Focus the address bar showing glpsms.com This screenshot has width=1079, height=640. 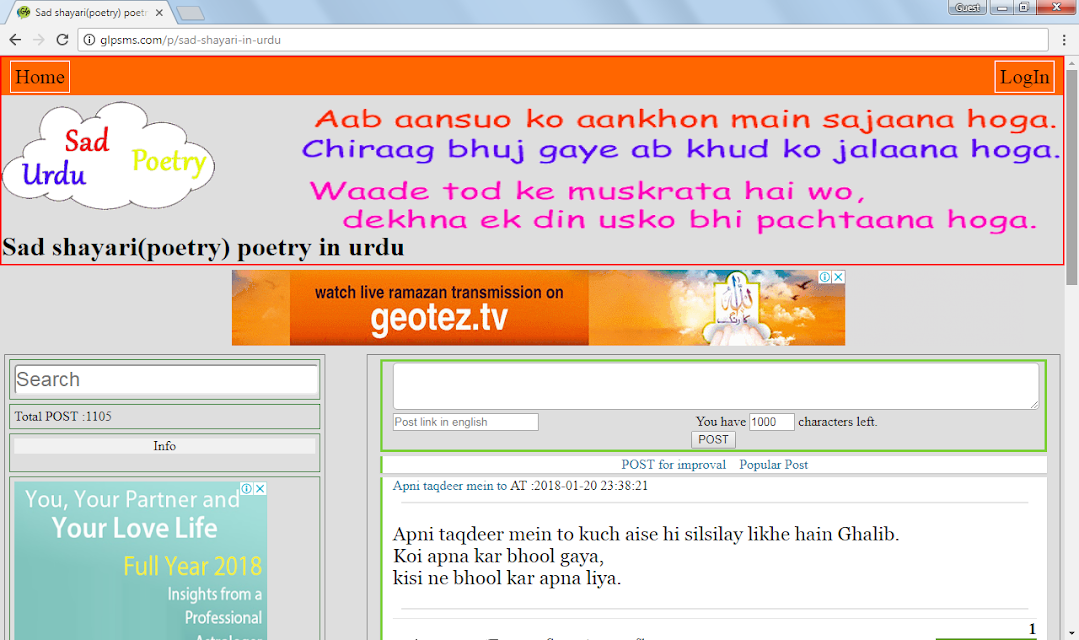pos(564,40)
